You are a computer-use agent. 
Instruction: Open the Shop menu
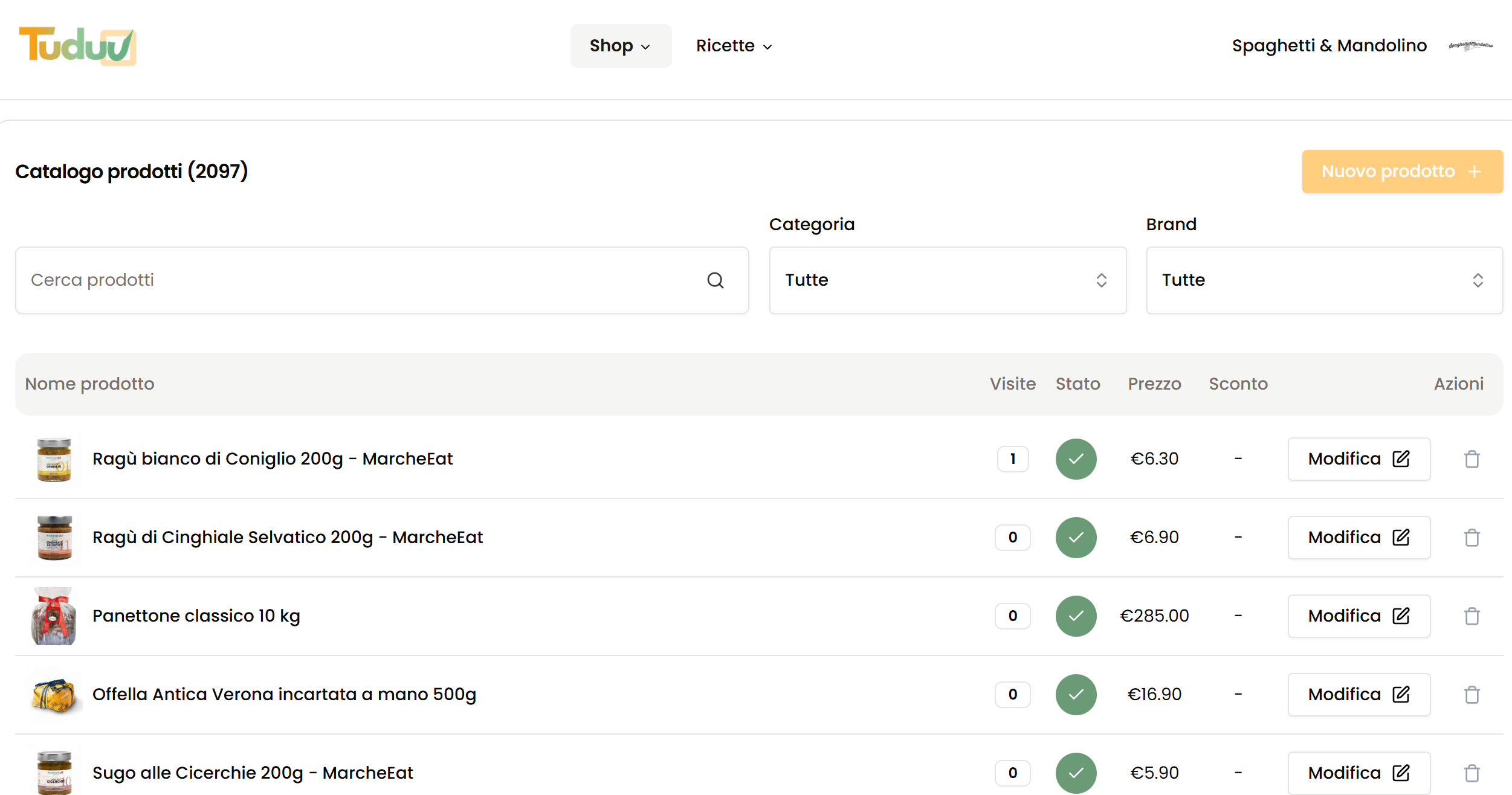coord(621,46)
